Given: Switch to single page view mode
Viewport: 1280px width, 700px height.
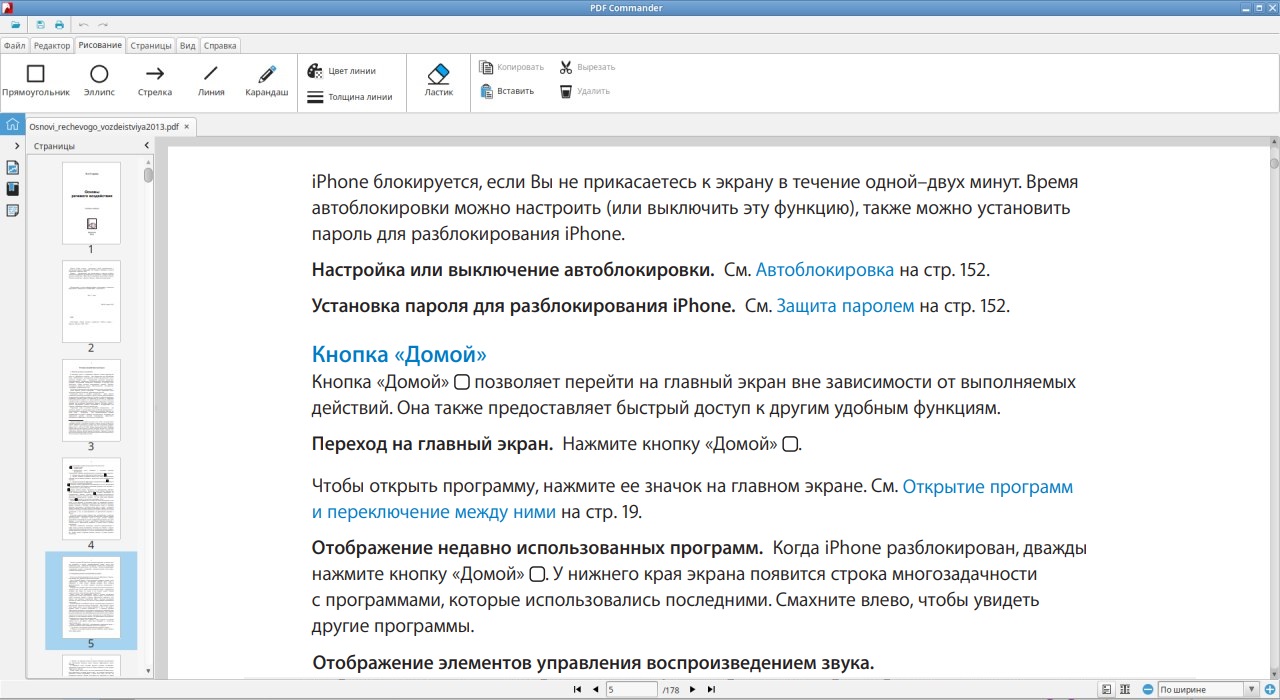Looking at the screenshot, I should coord(1107,690).
